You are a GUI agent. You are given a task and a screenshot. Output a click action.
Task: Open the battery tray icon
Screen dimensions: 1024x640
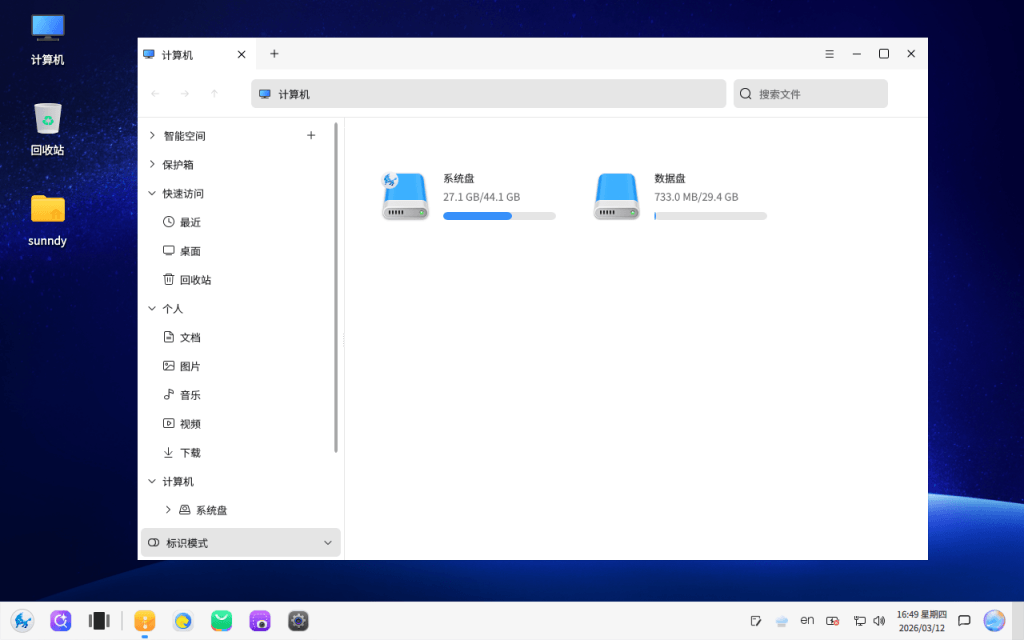(x=833, y=620)
